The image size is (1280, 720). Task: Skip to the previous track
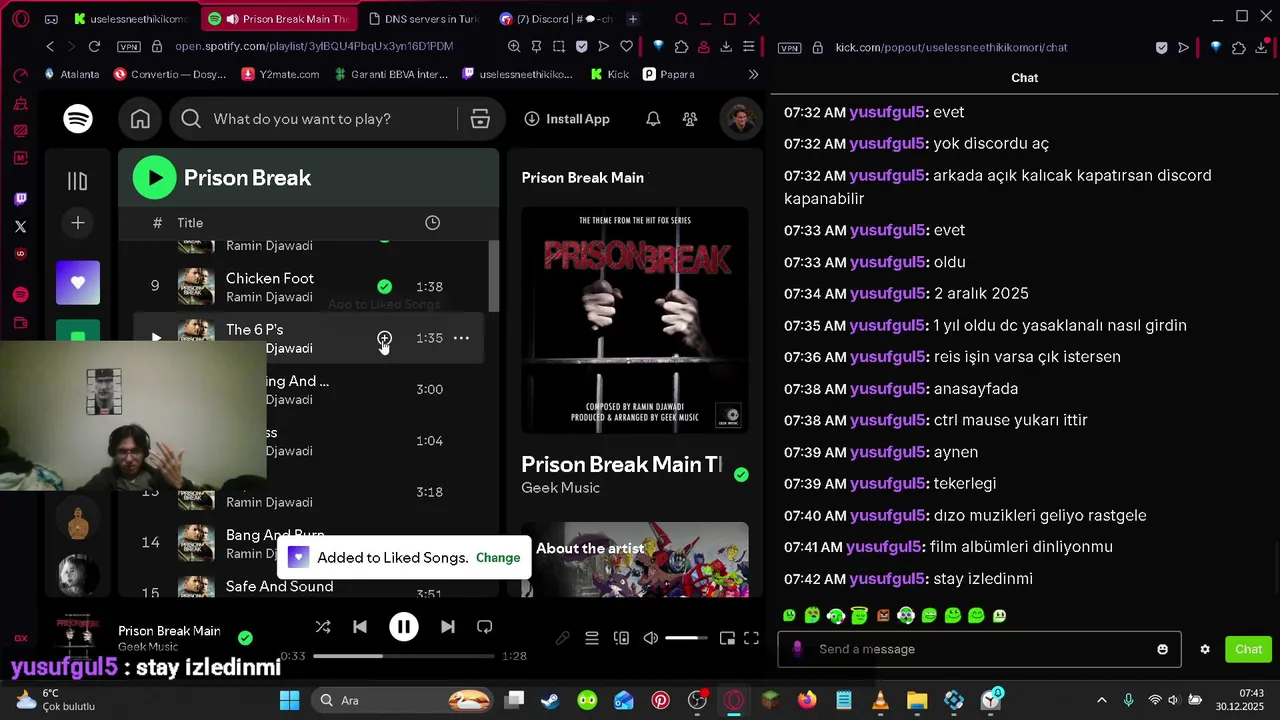[x=360, y=627]
